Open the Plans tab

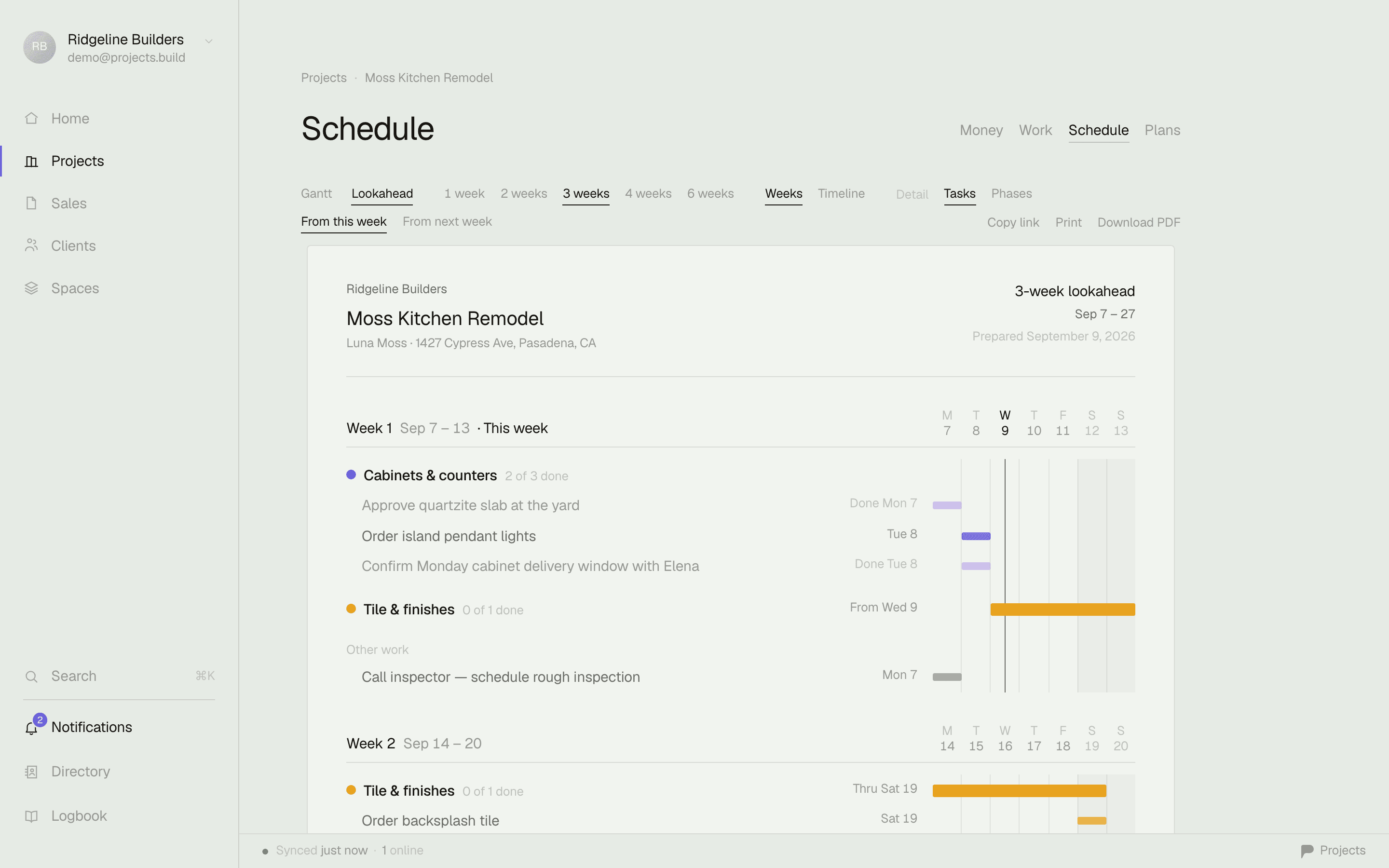(x=1162, y=130)
